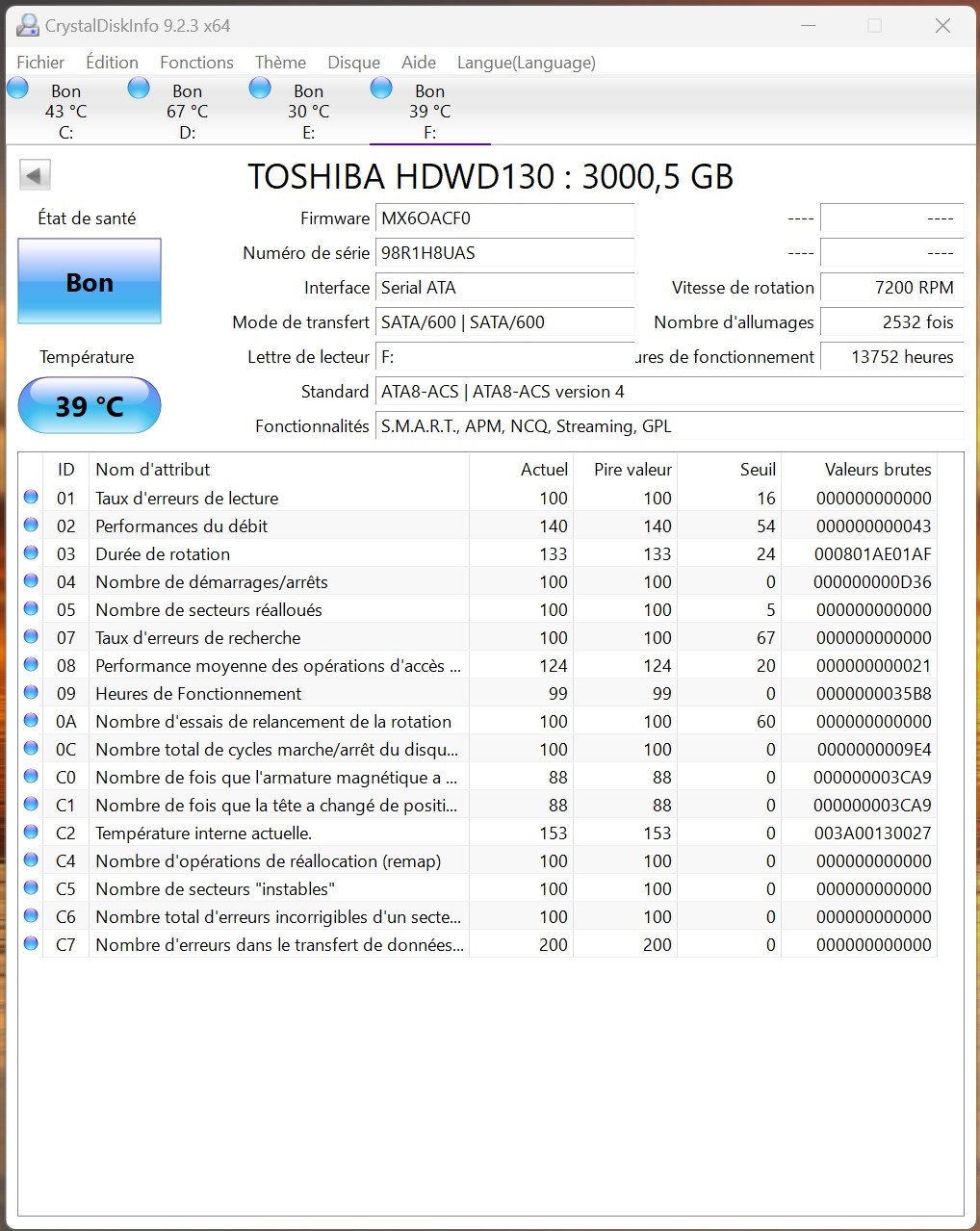Click the Fonctionnalités field with S.M.A.R.T.
Image resolution: width=980 pixels, height=1231 pixels.
click(669, 426)
